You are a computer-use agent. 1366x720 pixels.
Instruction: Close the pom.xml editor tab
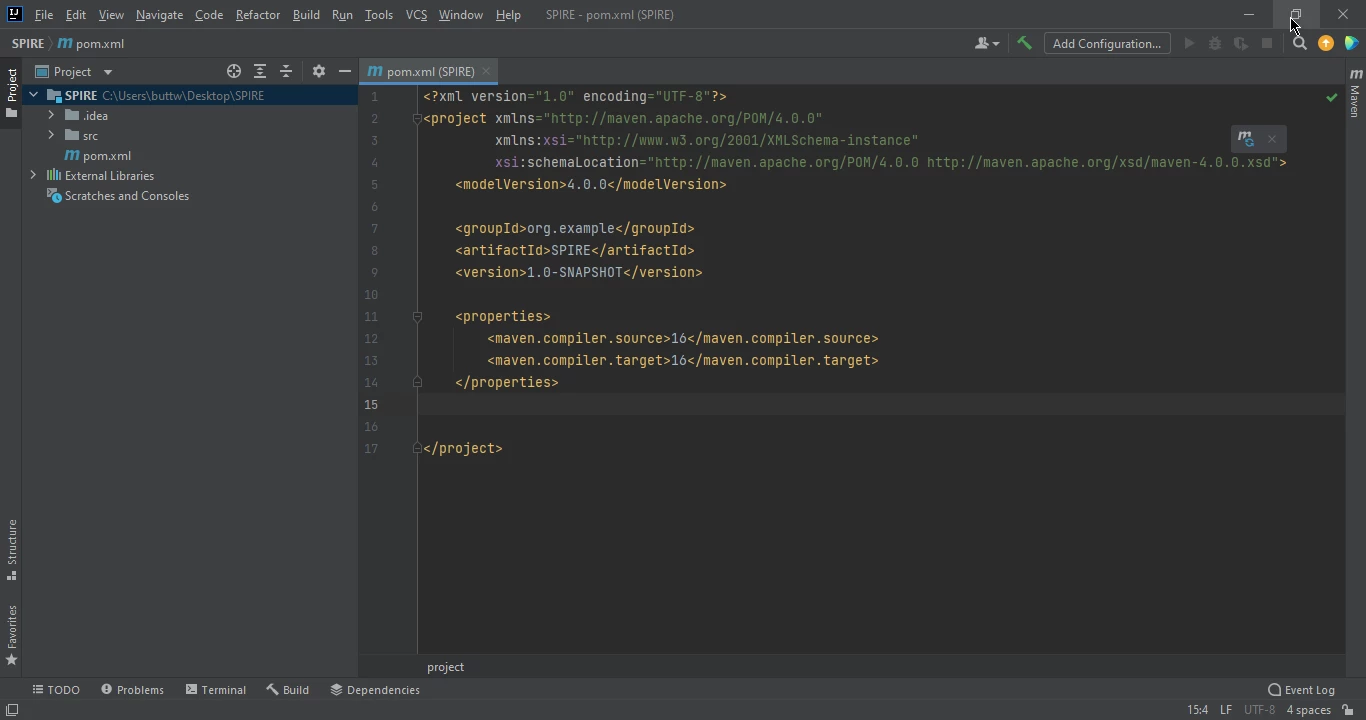pos(486,72)
